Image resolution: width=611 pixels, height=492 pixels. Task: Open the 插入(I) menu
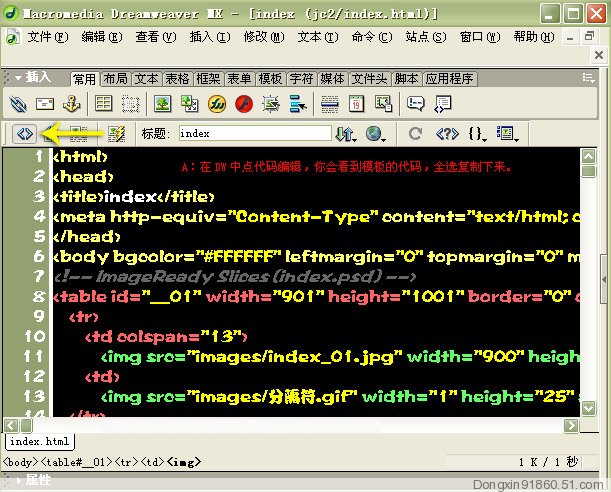click(210, 37)
